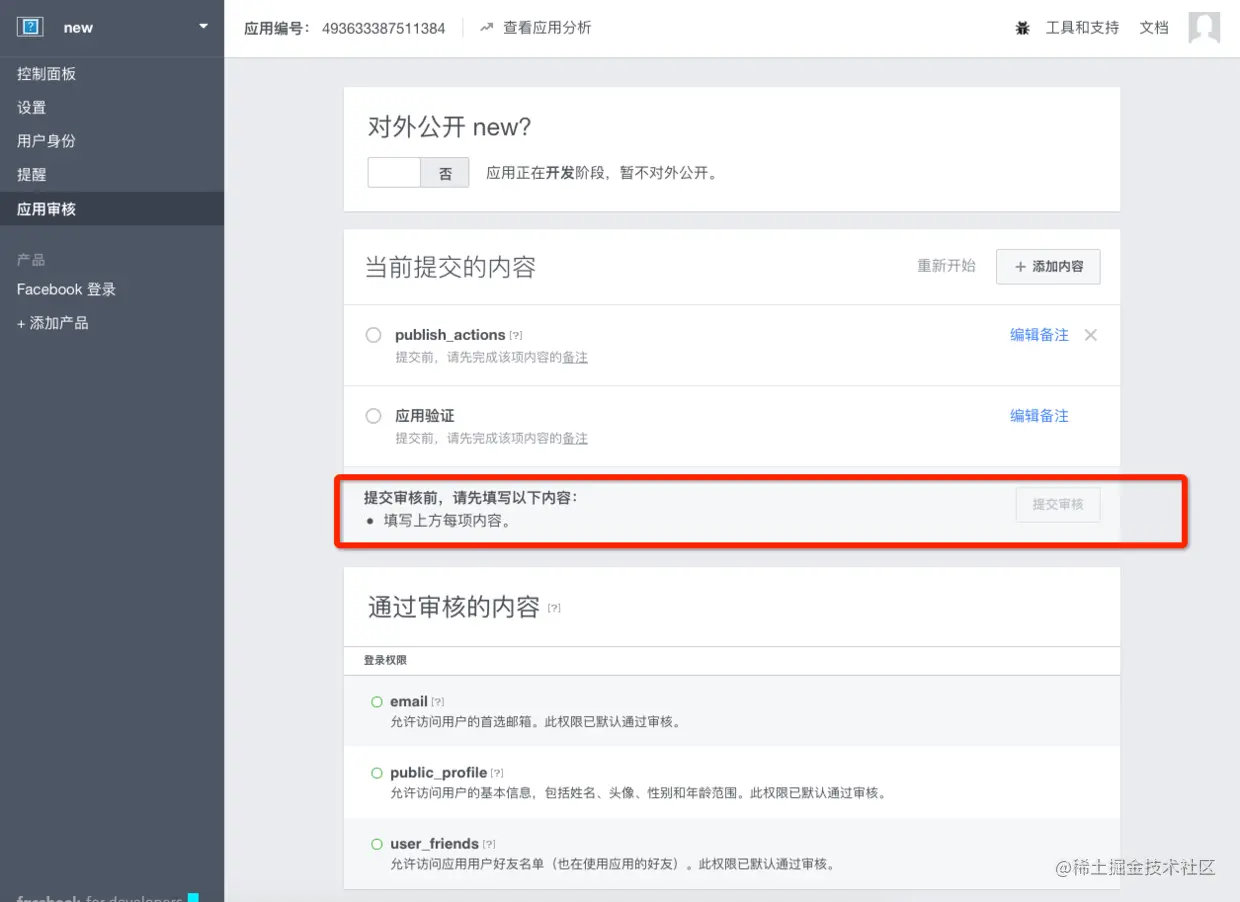Click the user avatar at top right

click(x=1204, y=28)
